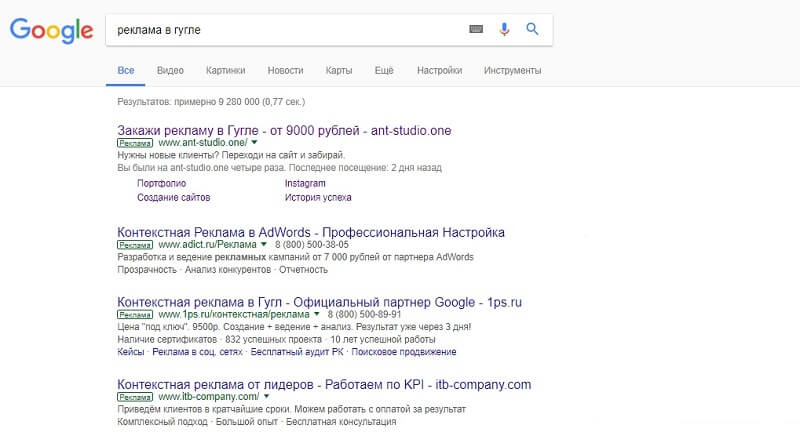The height and width of the screenshot is (443, 800).
Task: Open the Карты tab
Action: (x=338, y=71)
